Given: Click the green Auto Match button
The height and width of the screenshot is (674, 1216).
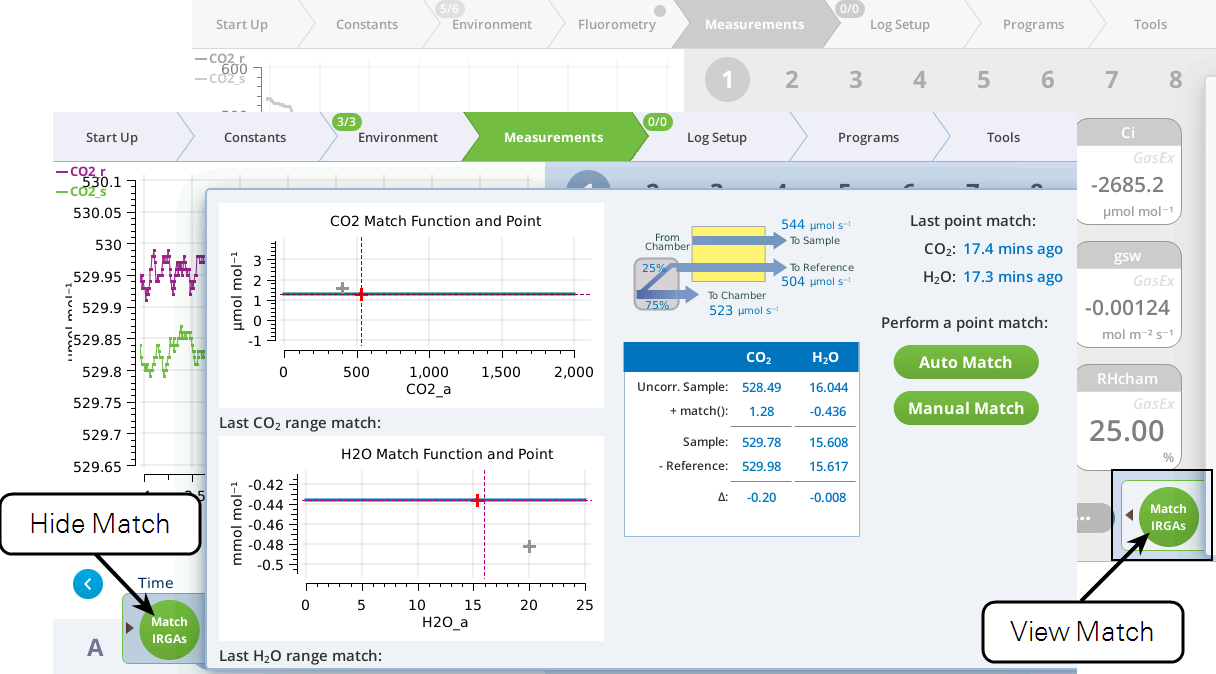Looking at the screenshot, I should (965, 362).
